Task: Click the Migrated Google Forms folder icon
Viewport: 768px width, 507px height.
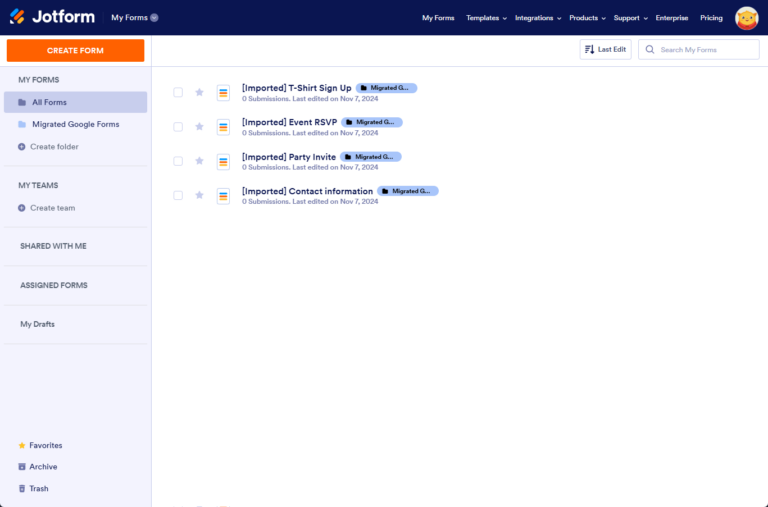Action: 22,124
